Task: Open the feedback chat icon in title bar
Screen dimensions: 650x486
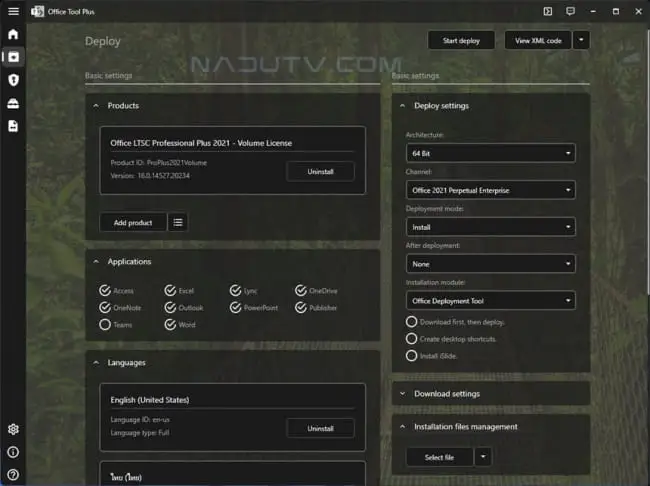Action: (x=570, y=11)
